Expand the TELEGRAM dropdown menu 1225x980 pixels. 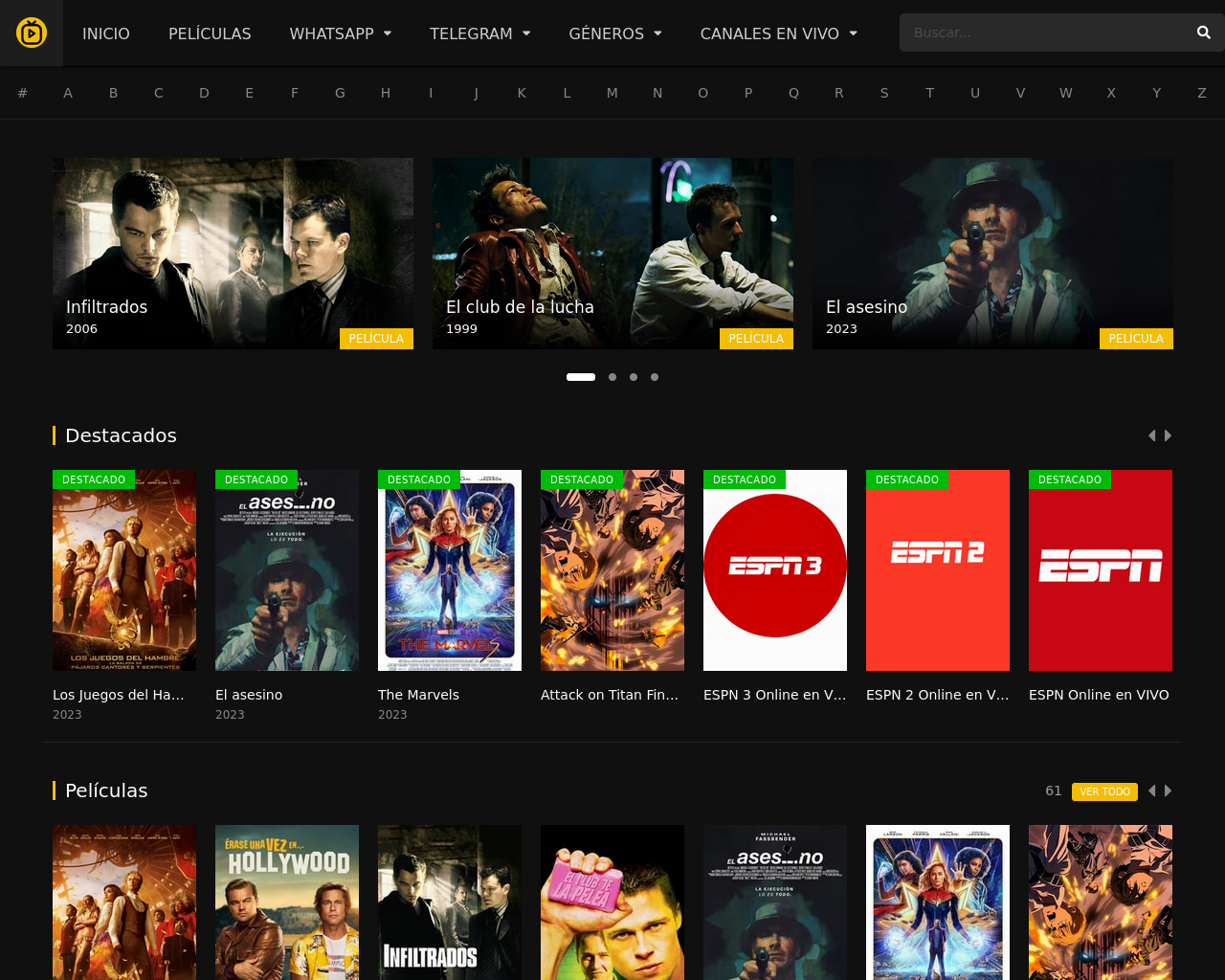point(479,33)
